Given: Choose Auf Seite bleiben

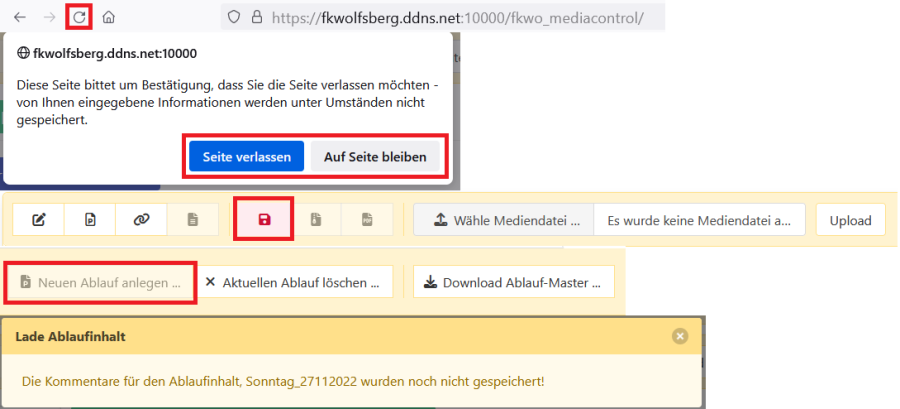Looking at the screenshot, I should pos(375,157).
